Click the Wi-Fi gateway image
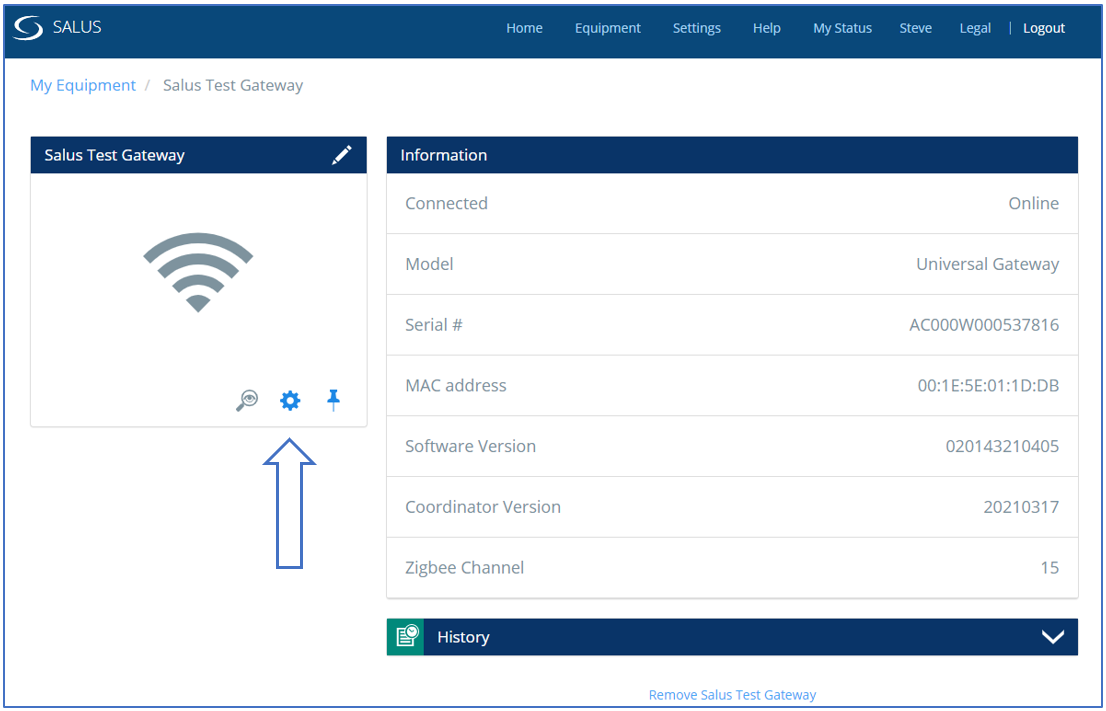 coord(198,272)
